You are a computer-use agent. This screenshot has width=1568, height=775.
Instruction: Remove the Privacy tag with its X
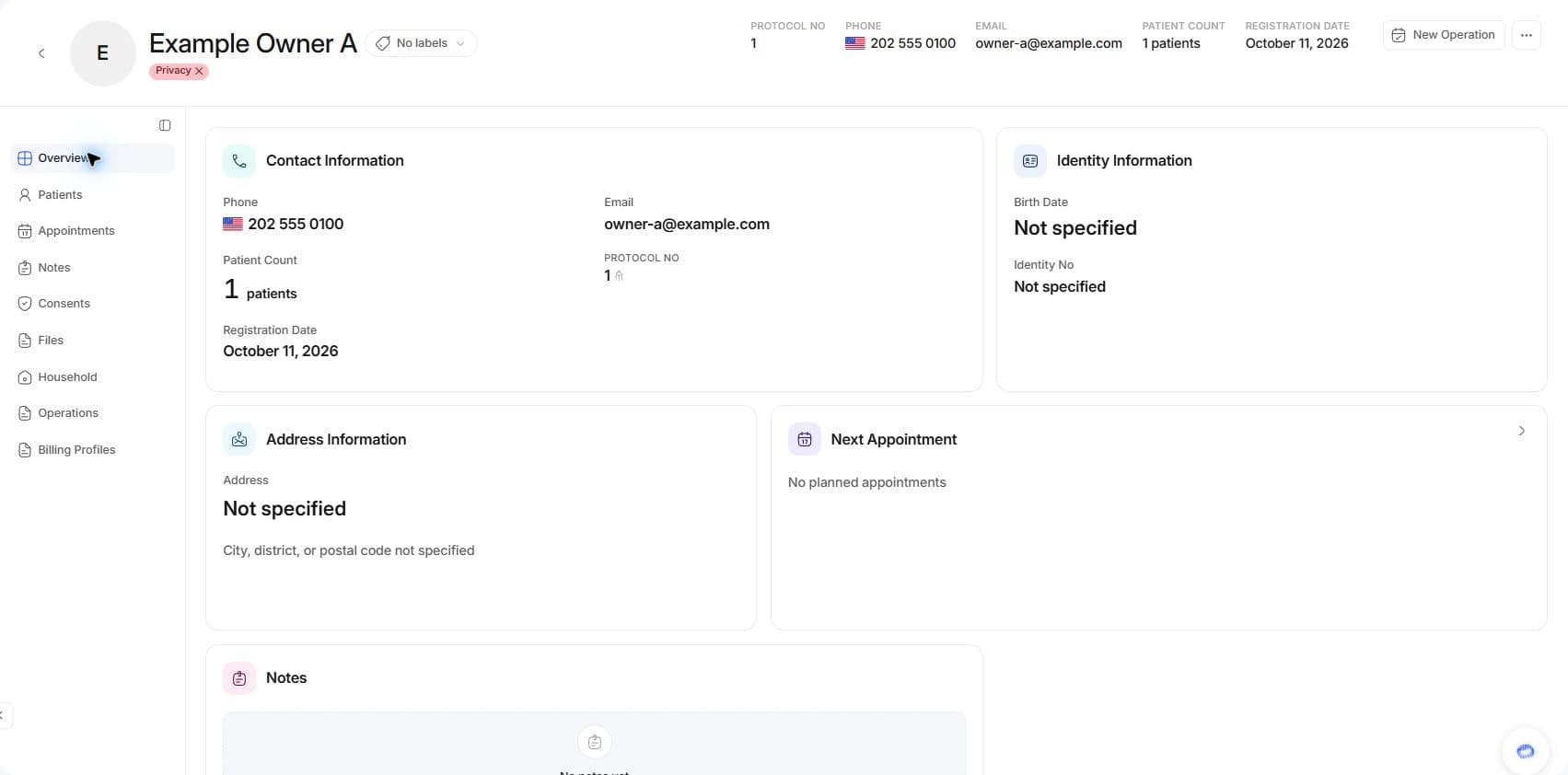(x=199, y=71)
